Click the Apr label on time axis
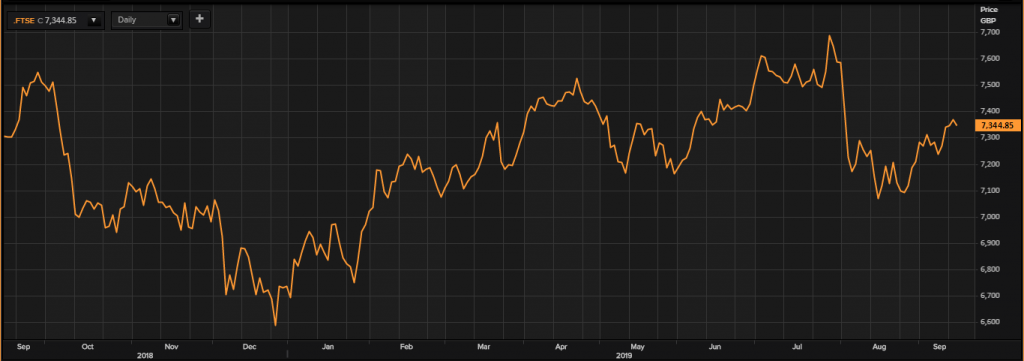 560,346
